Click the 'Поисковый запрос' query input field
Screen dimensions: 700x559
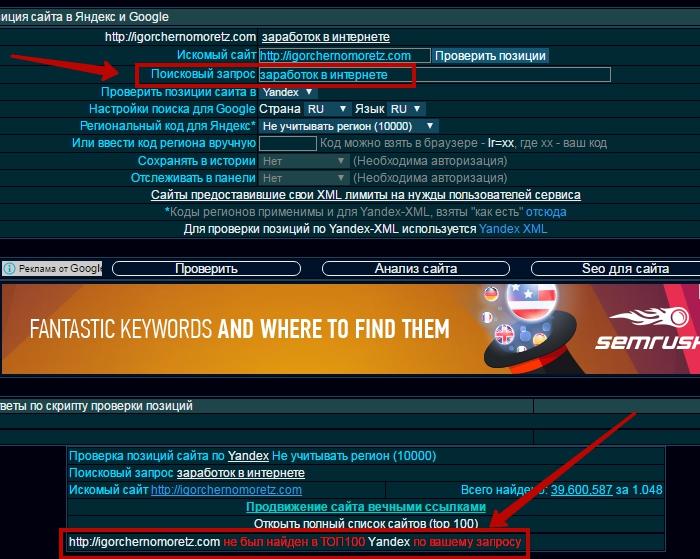tap(434, 75)
